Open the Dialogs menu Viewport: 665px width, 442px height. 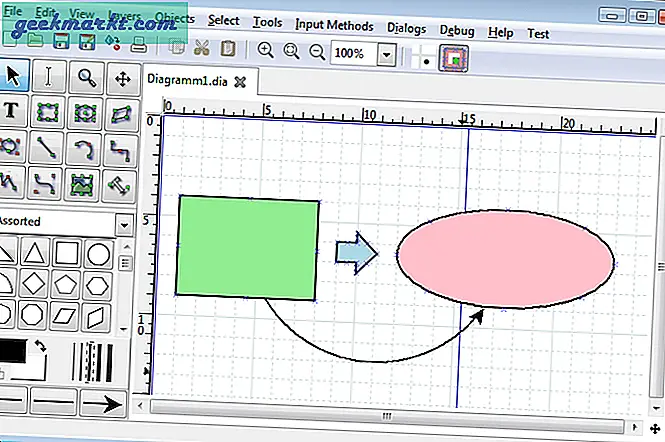point(411,26)
